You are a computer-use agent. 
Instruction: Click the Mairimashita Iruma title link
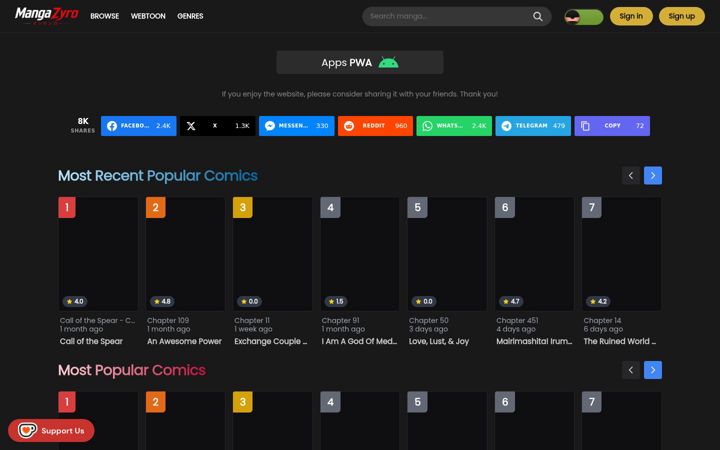[x=534, y=341]
